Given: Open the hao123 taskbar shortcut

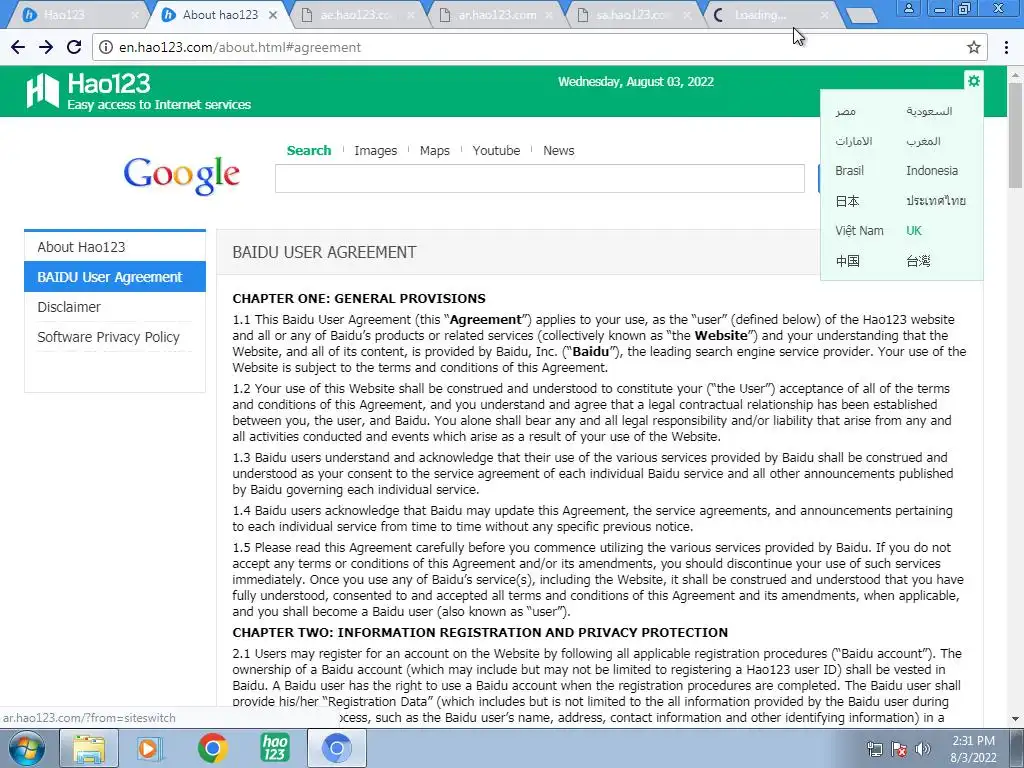Looking at the screenshot, I should [x=274, y=749].
